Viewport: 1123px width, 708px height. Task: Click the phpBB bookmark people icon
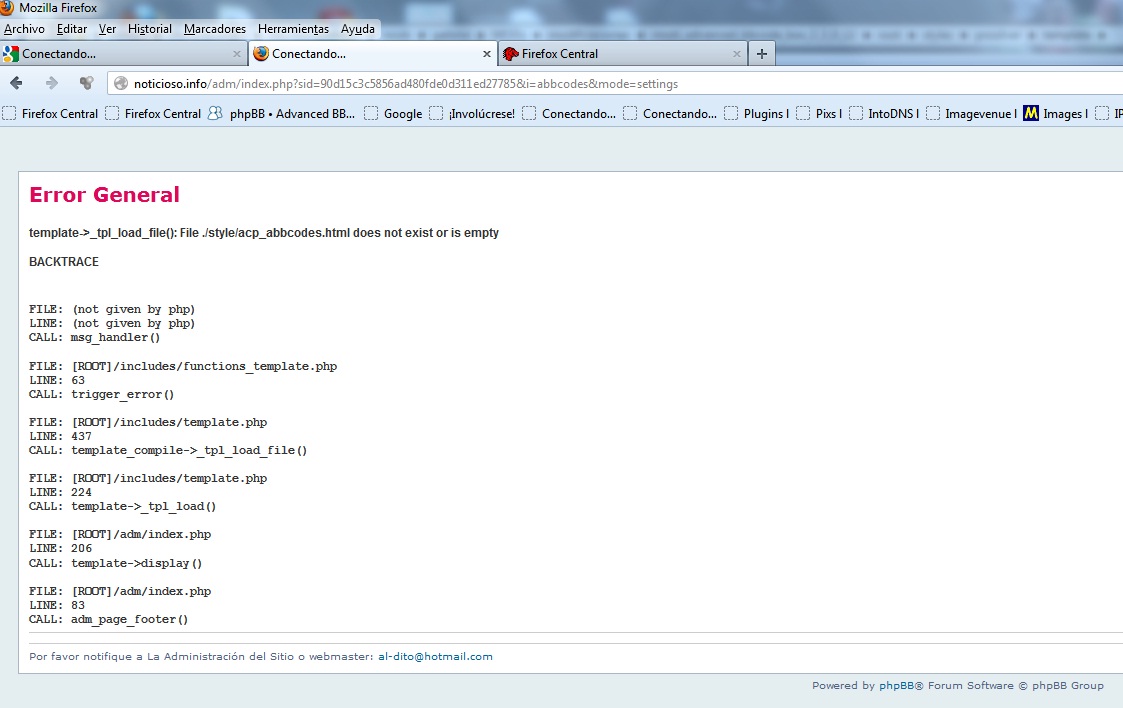click(215, 113)
